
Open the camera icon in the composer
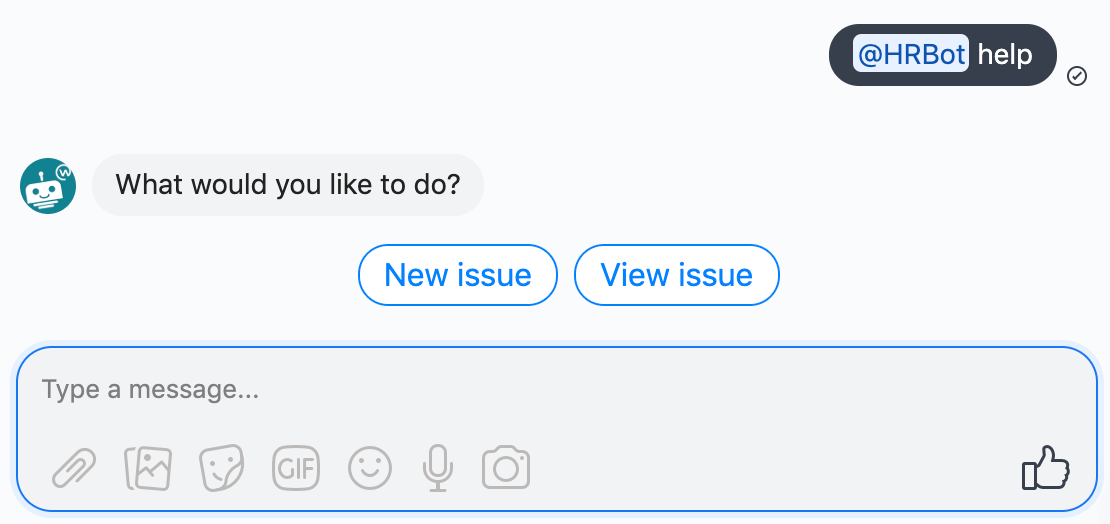(506, 467)
